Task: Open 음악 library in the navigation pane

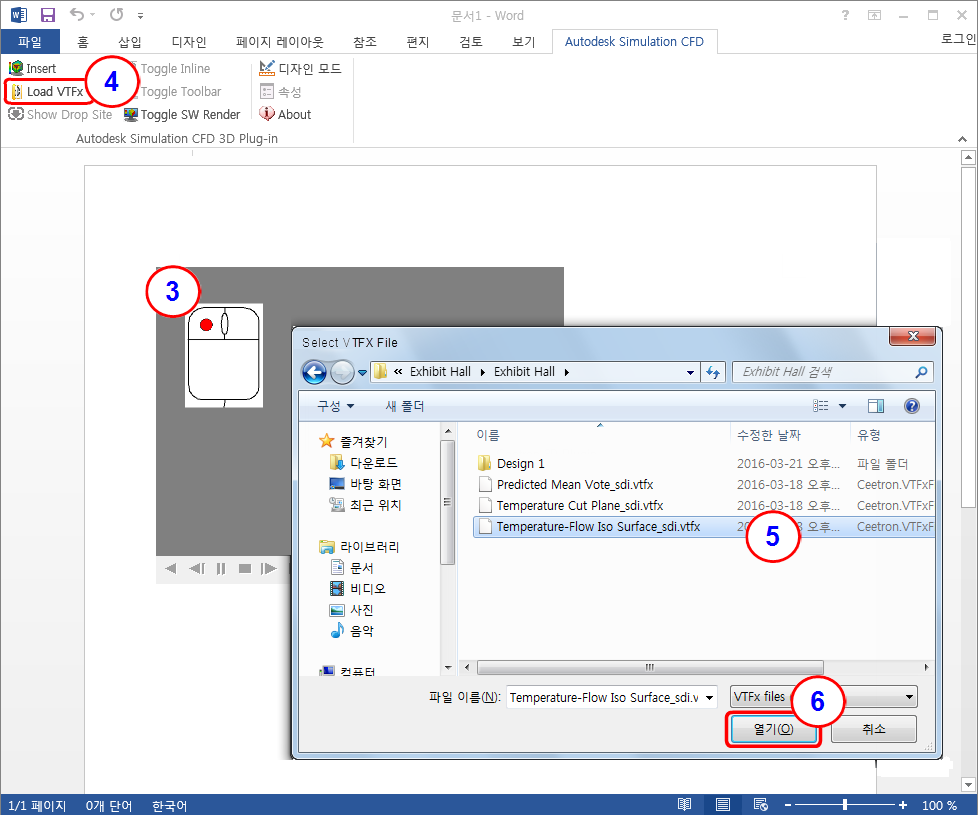Action: point(352,631)
